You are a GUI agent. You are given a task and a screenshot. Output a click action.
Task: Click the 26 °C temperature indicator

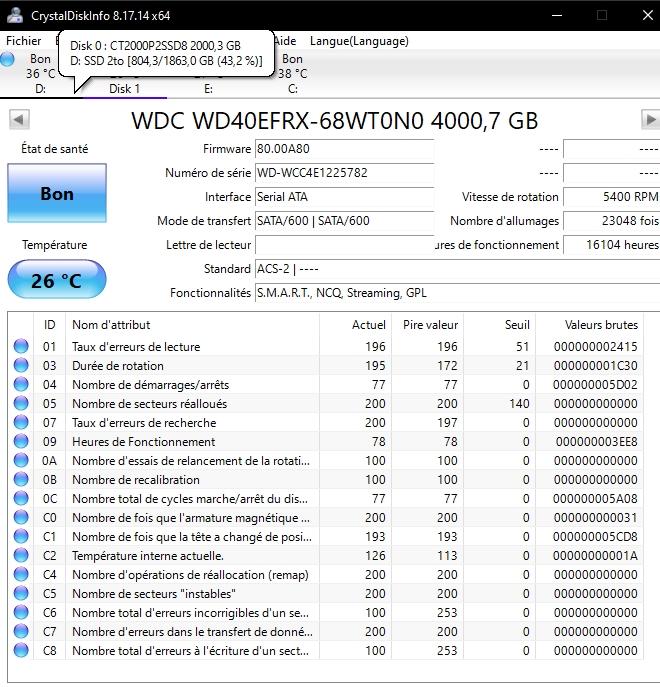pyautogui.click(x=57, y=280)
